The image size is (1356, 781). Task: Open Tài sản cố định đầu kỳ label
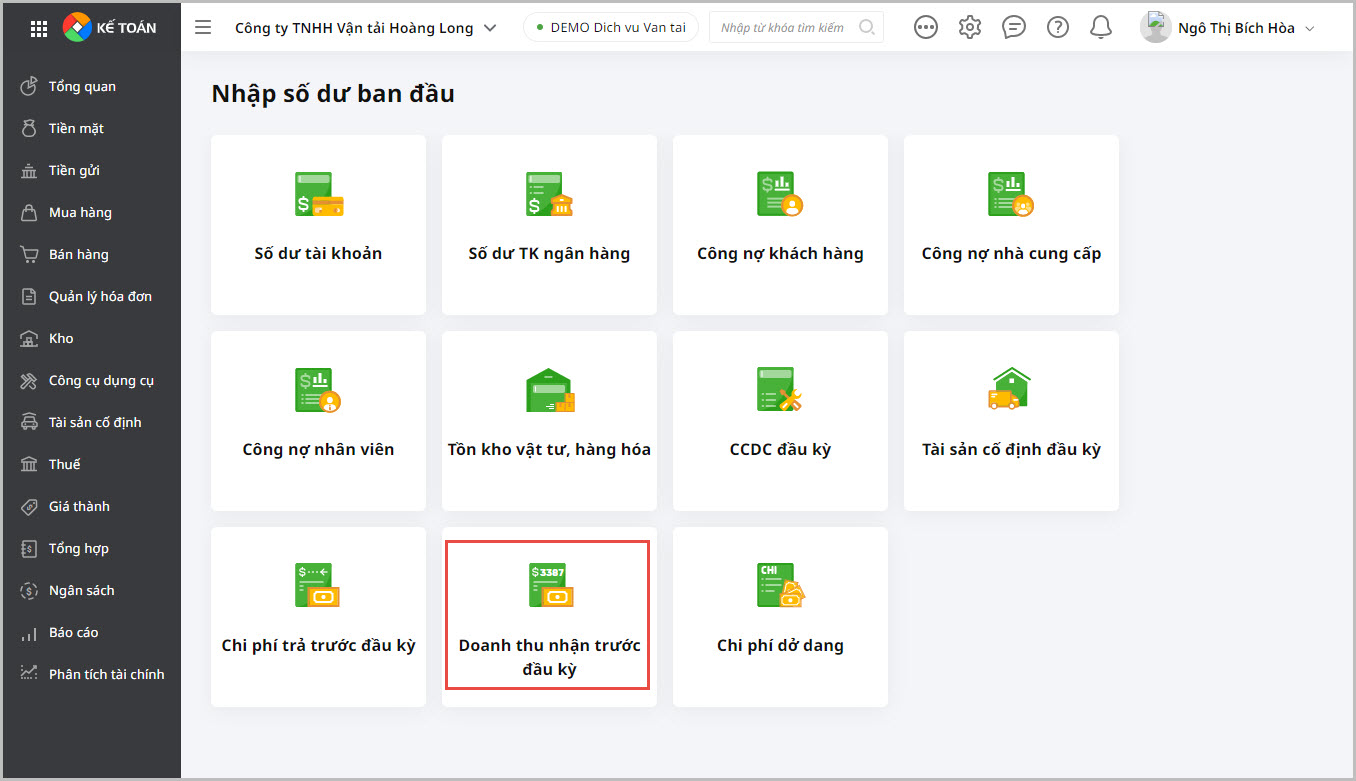(1011, 449)
